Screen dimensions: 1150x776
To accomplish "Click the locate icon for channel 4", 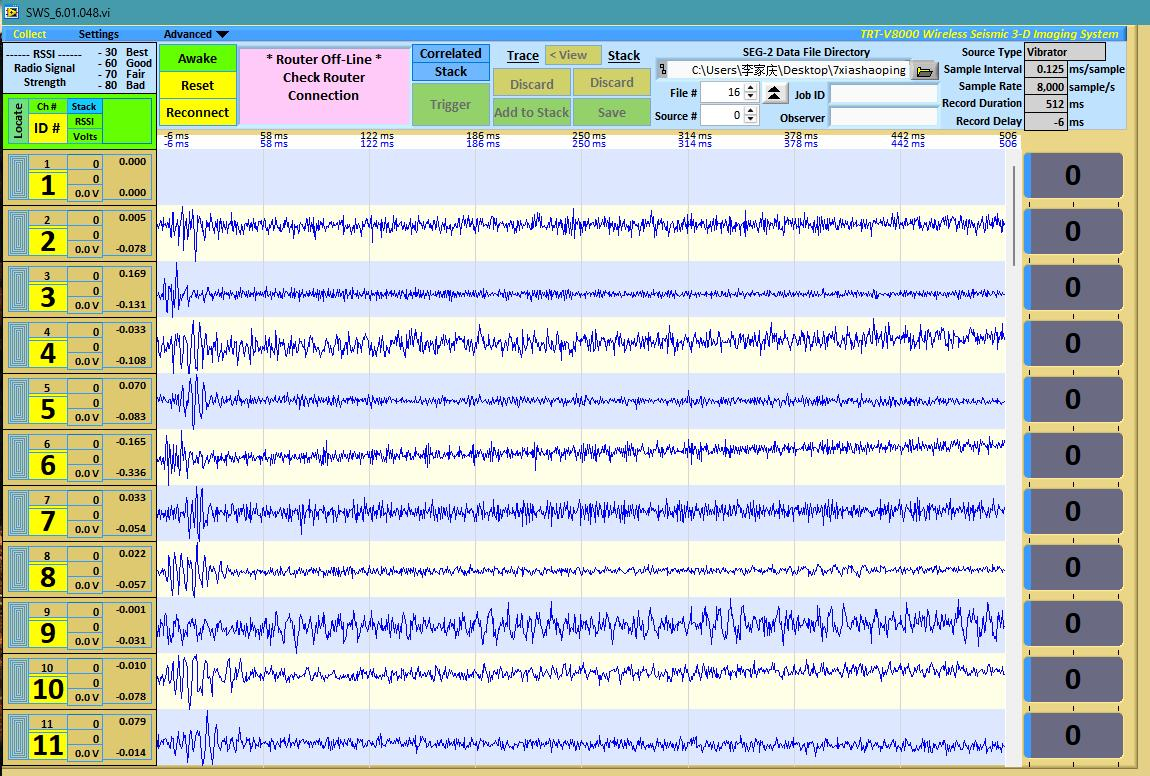I will 19,346.
